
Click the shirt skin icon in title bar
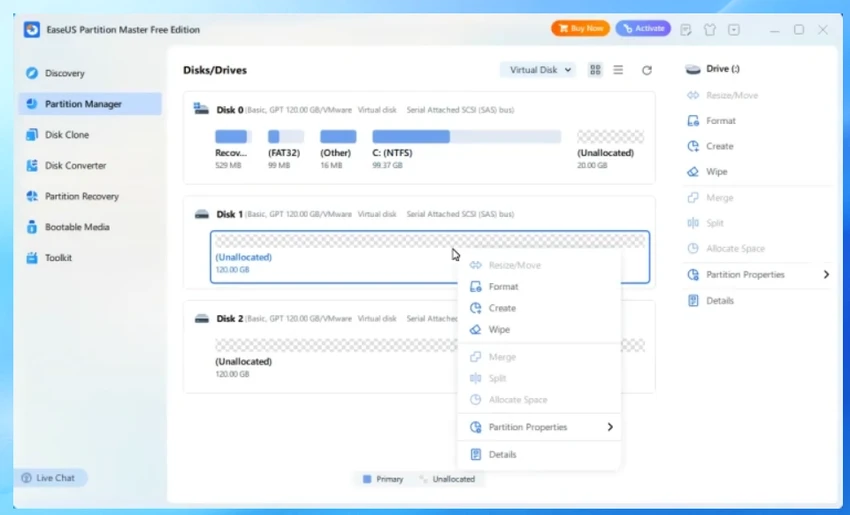(710, 30)
